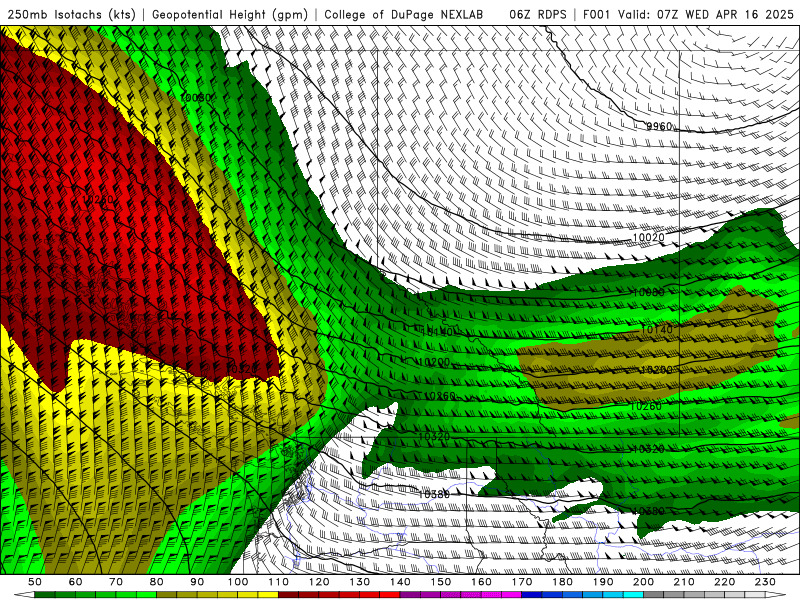
Task: Click the color scale label 150
Action: click(441, 582)
